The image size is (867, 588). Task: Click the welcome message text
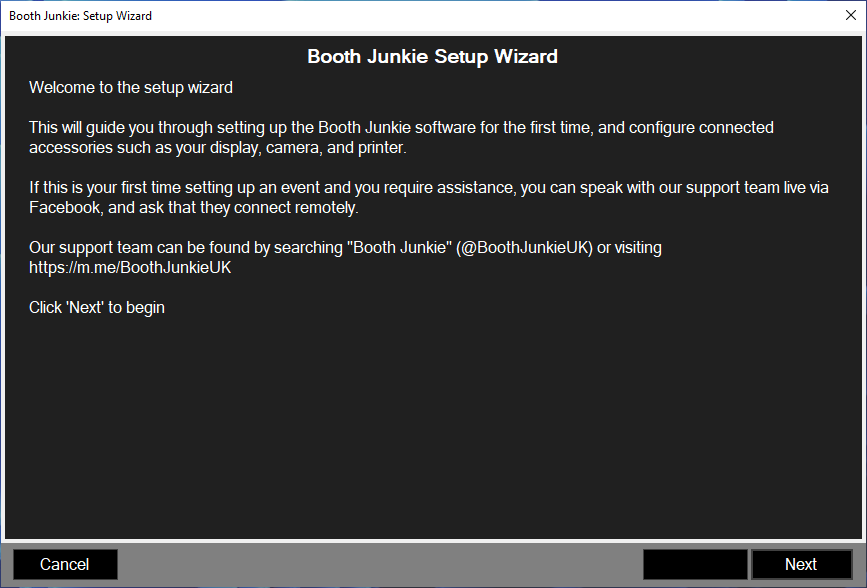pos(130,87)
